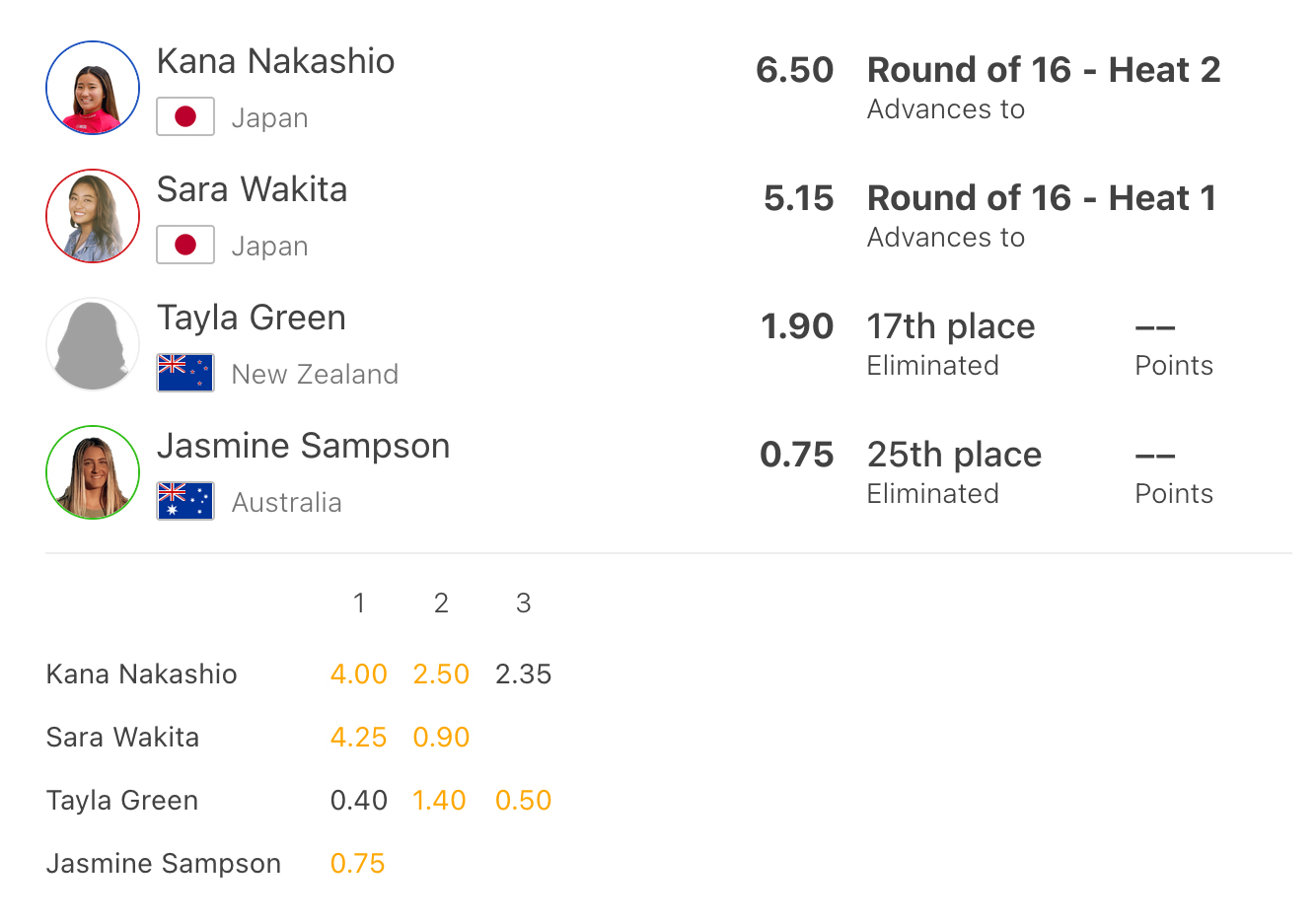Click the 17th place result text
The image size is (1316, 923).
tap(951, 326)
